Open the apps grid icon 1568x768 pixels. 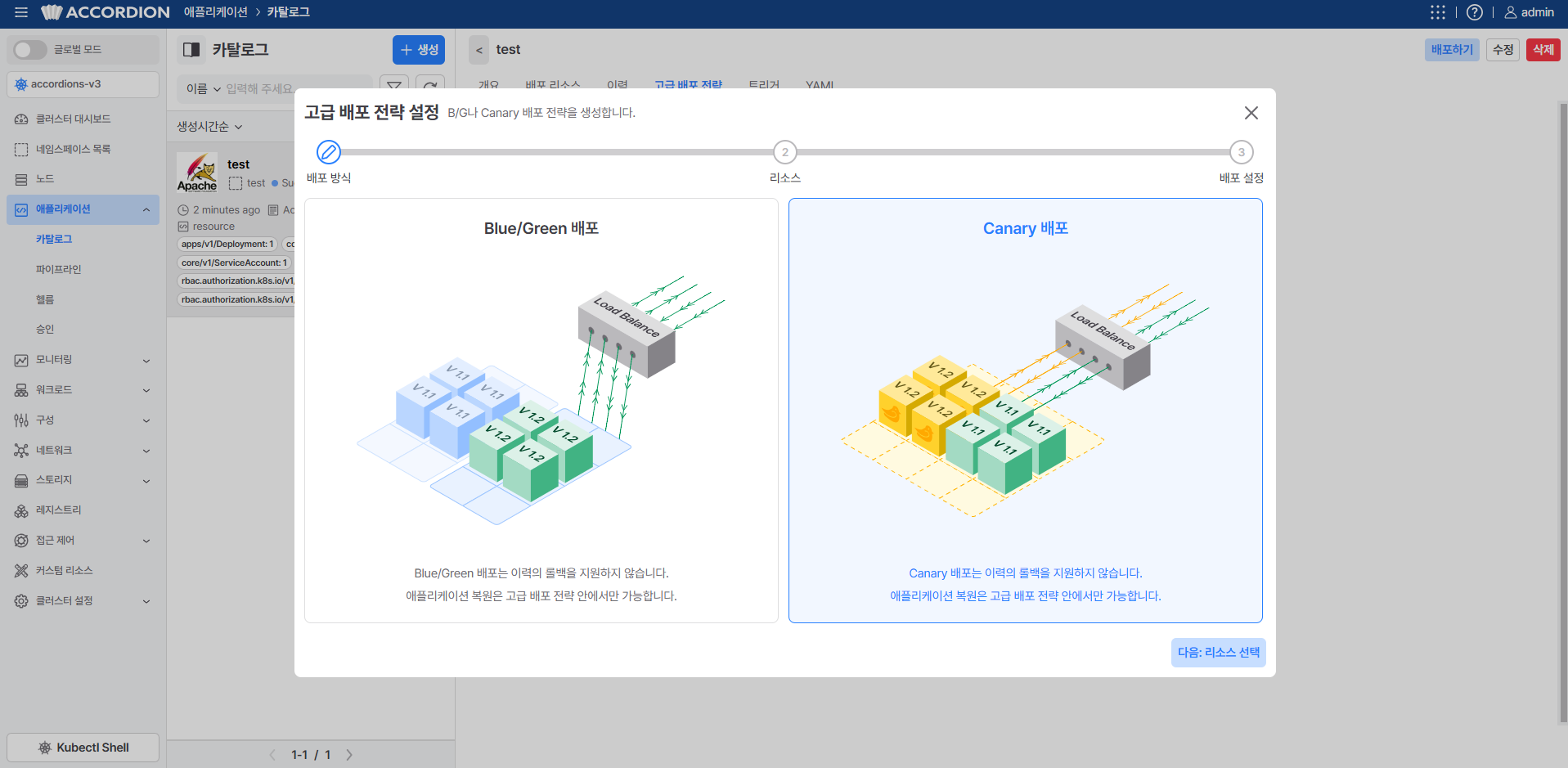(x=1438, y=12)
